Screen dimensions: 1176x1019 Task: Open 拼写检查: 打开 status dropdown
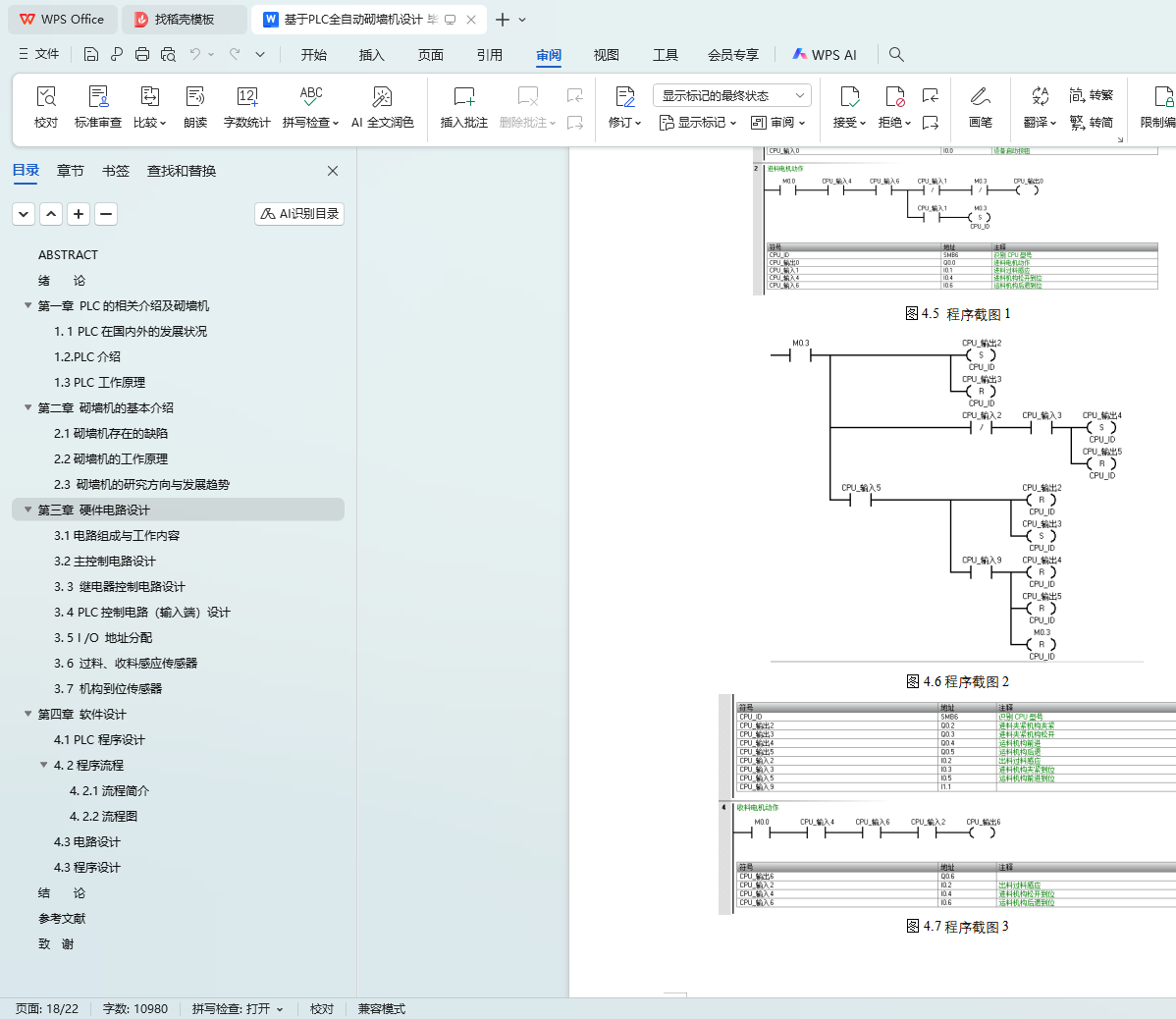coord(237,1008)
